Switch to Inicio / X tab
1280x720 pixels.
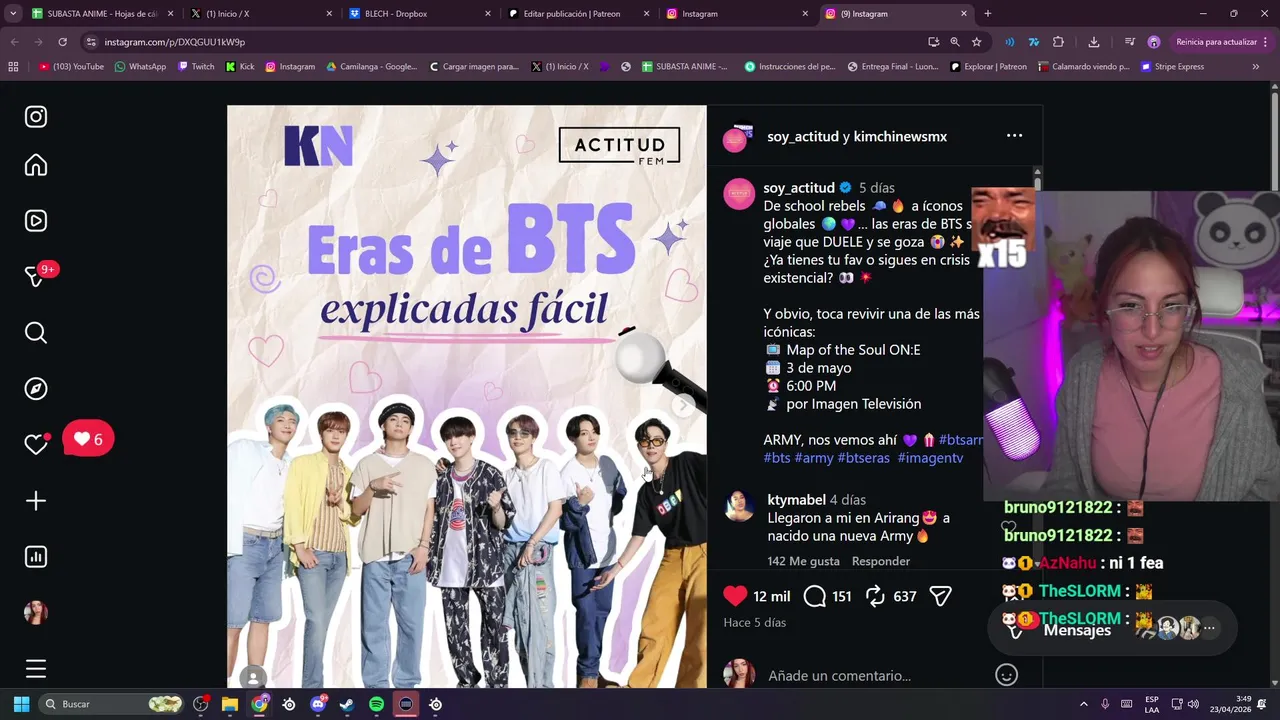260,14
